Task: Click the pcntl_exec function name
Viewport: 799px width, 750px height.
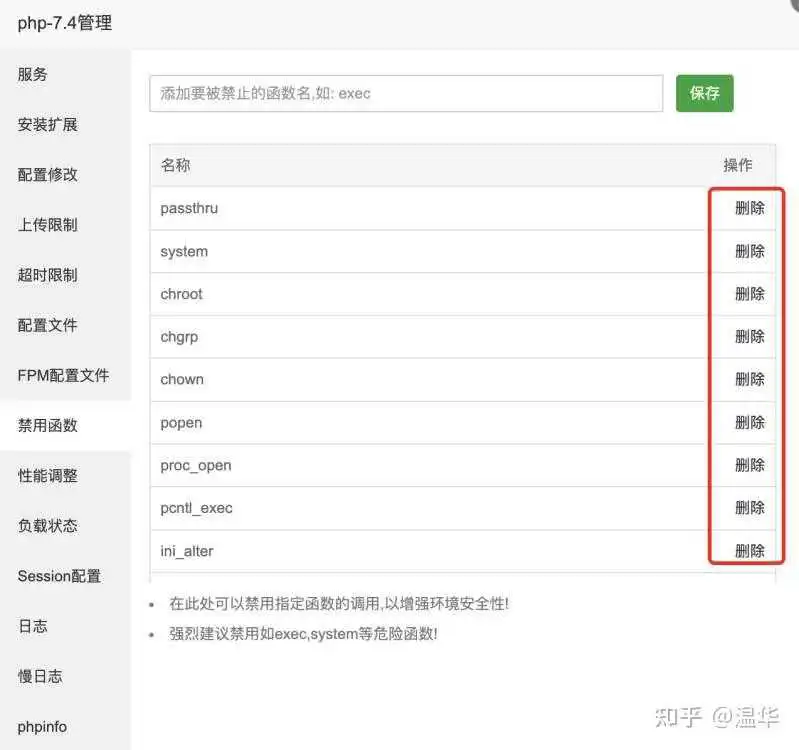Action: 196,508
